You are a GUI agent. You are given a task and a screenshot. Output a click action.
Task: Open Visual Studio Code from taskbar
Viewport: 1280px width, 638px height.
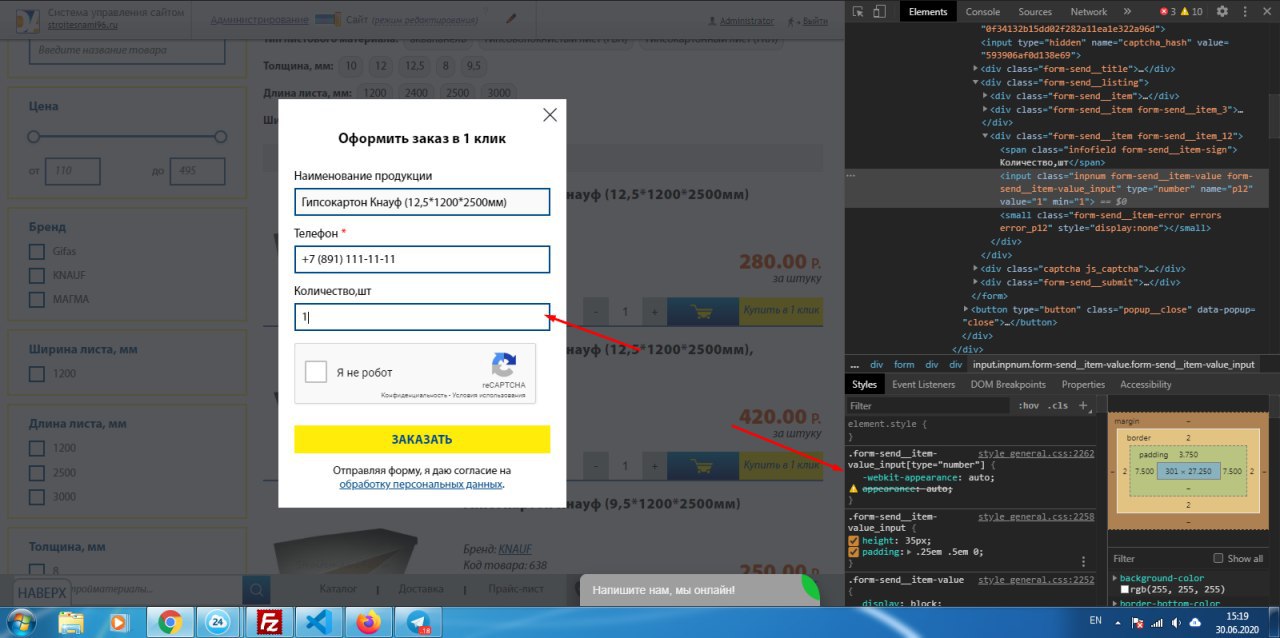tap(319, 622)
